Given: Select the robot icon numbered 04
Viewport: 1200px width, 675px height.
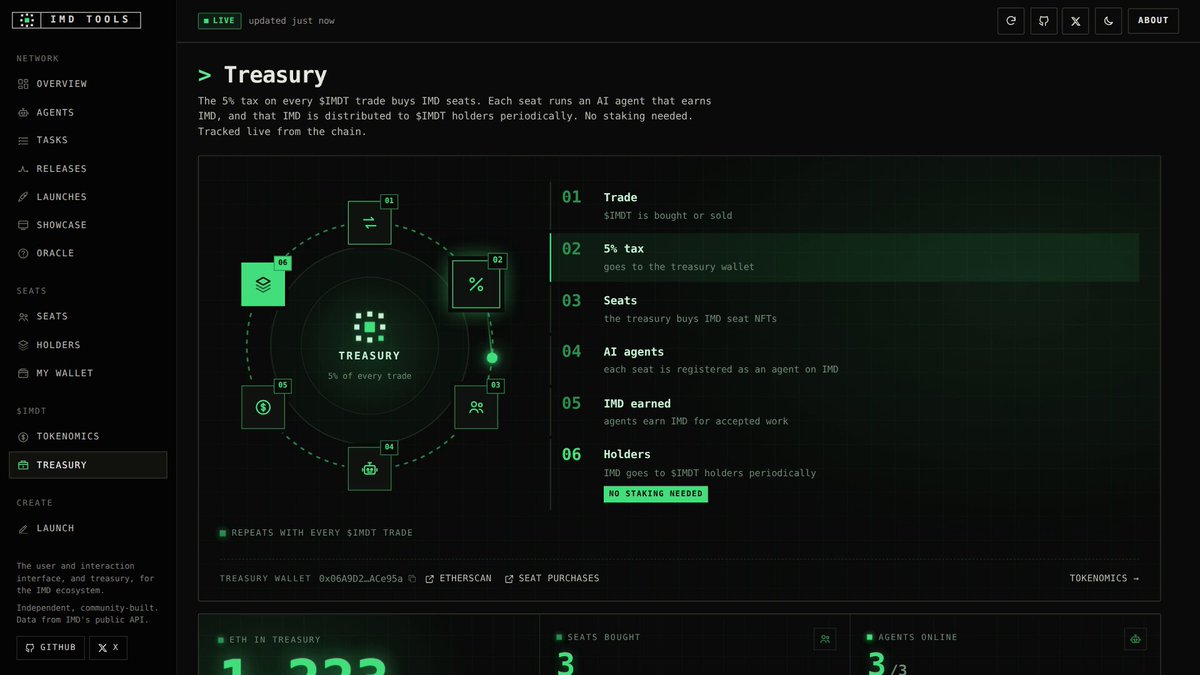Looking at the screenshot, I should pos(369,468).
